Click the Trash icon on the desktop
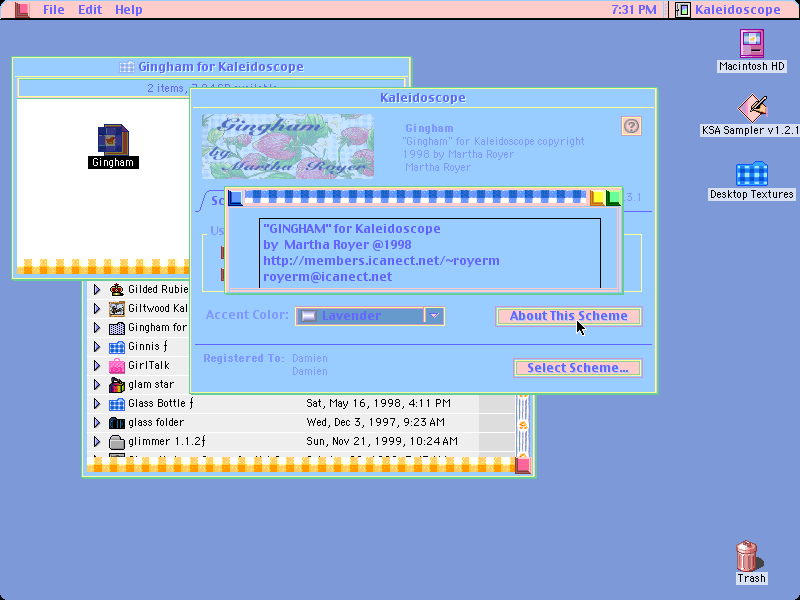Image resolution: width=800 pixels, height=600 pixels. pyautogui.click(x=747, y=556)
